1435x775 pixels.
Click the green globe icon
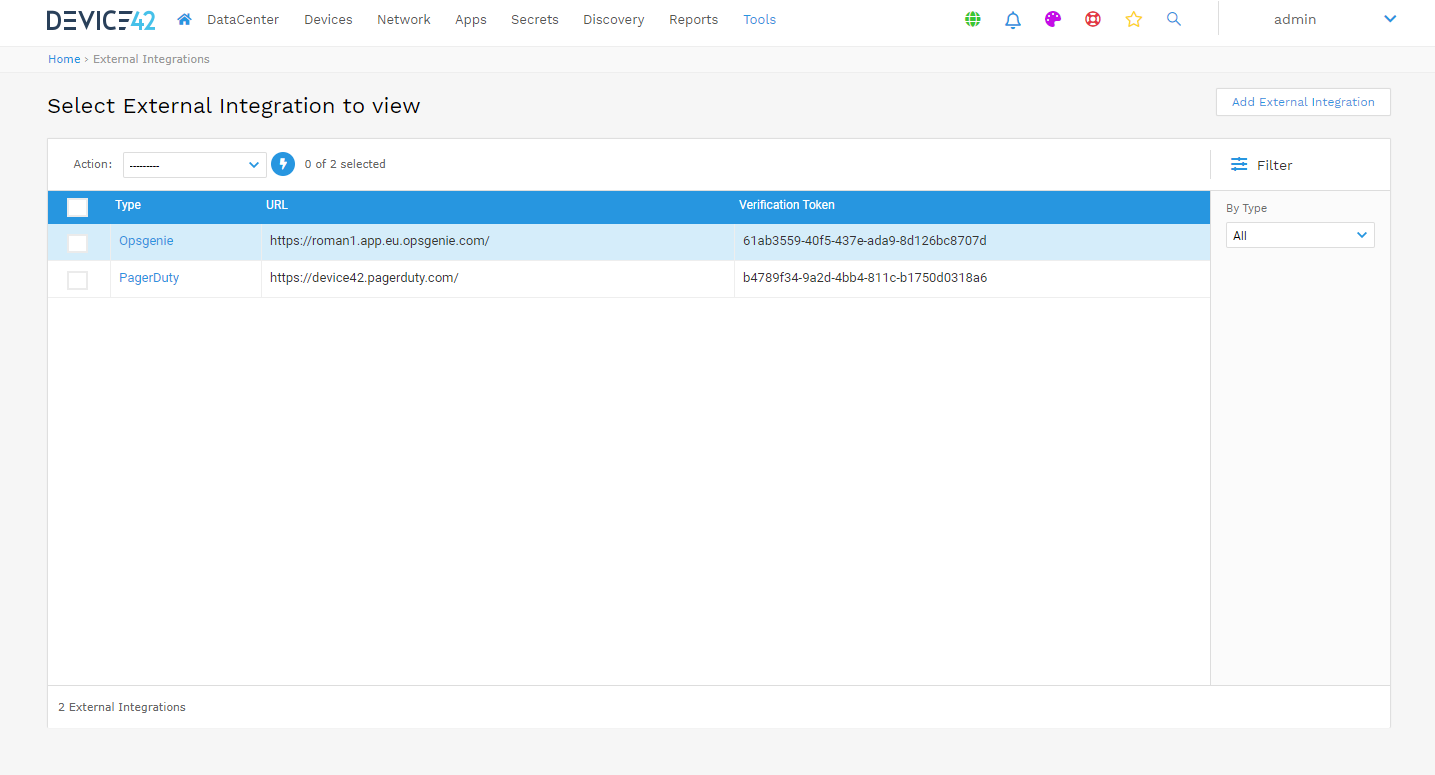(973, 19)
